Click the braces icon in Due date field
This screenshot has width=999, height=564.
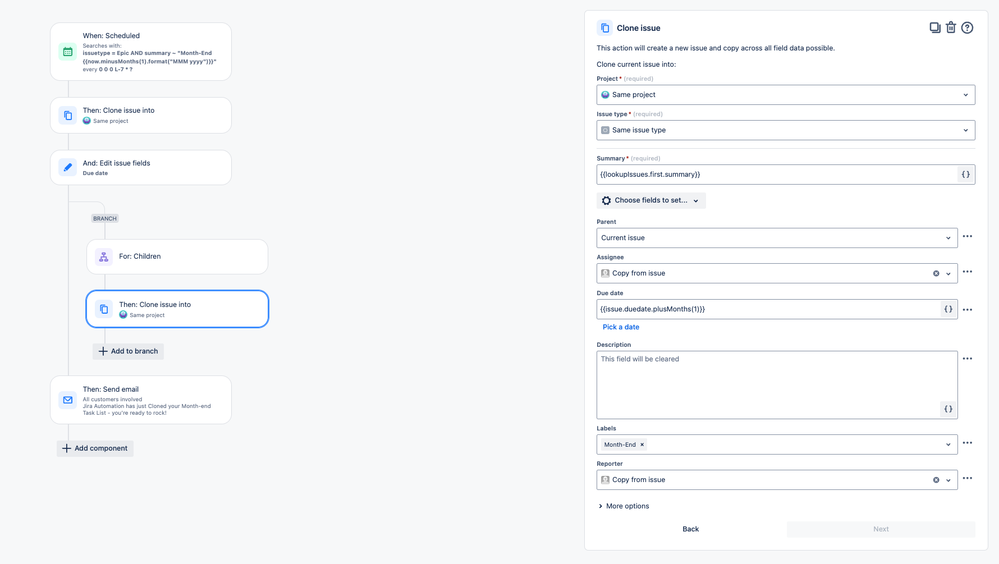pyautogui.click(x=948, y=309)
